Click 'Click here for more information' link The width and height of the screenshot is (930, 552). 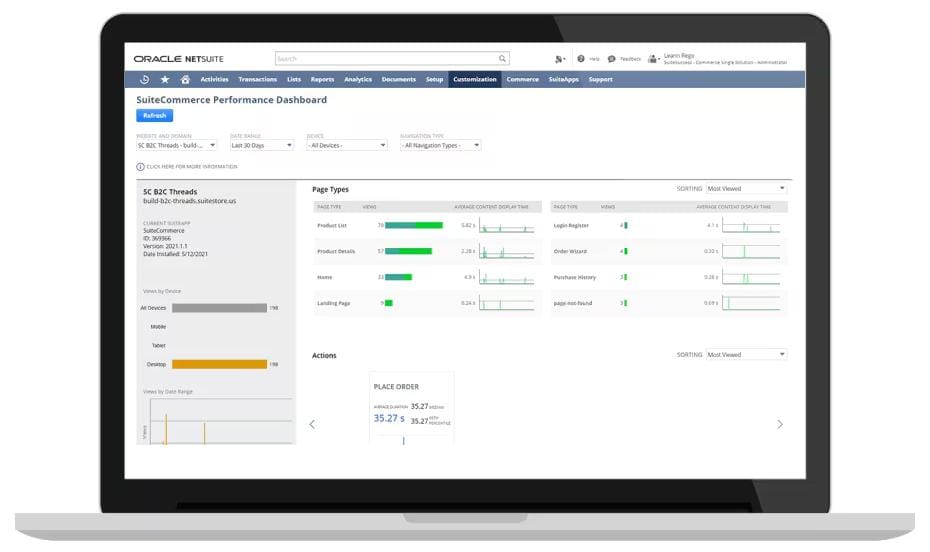[192, 167]
